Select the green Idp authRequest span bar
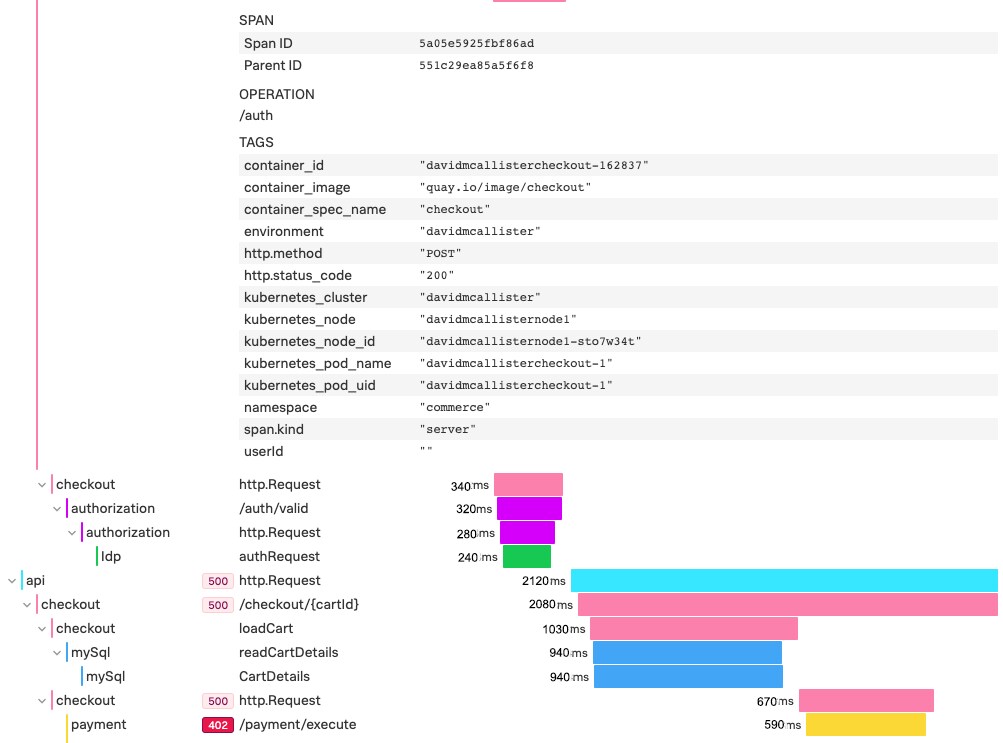This screenshot has width=1003, height=743. click(x=526, y=557)
